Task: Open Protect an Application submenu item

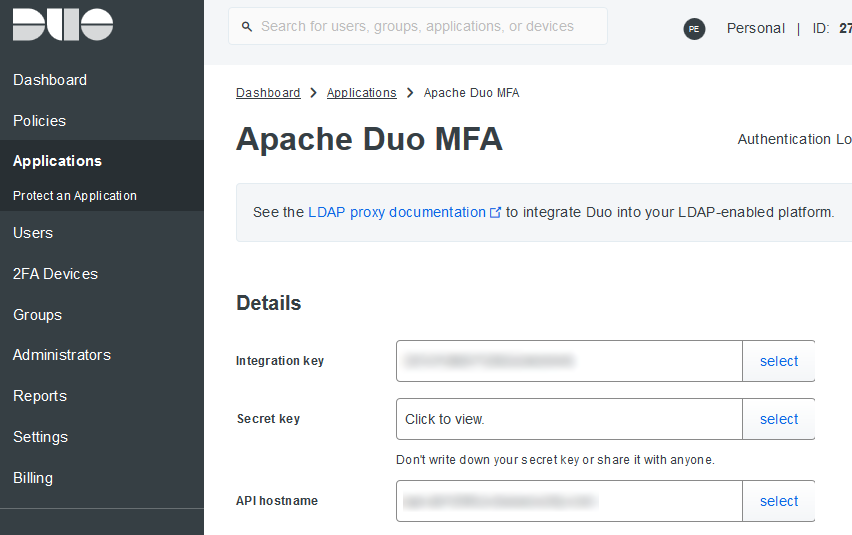Action: pyautogui.click(x=74, y=196)
